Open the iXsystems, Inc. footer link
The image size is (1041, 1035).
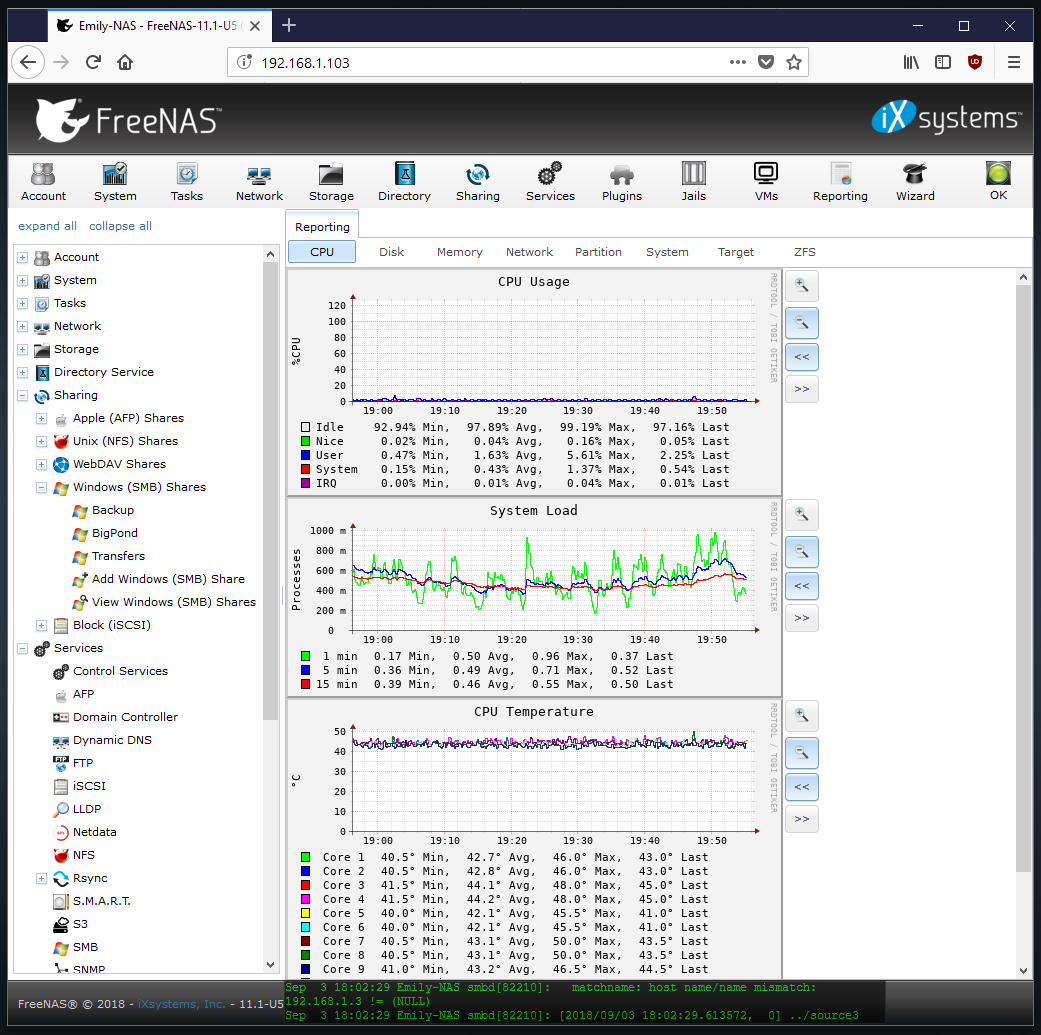[181, 1004]
